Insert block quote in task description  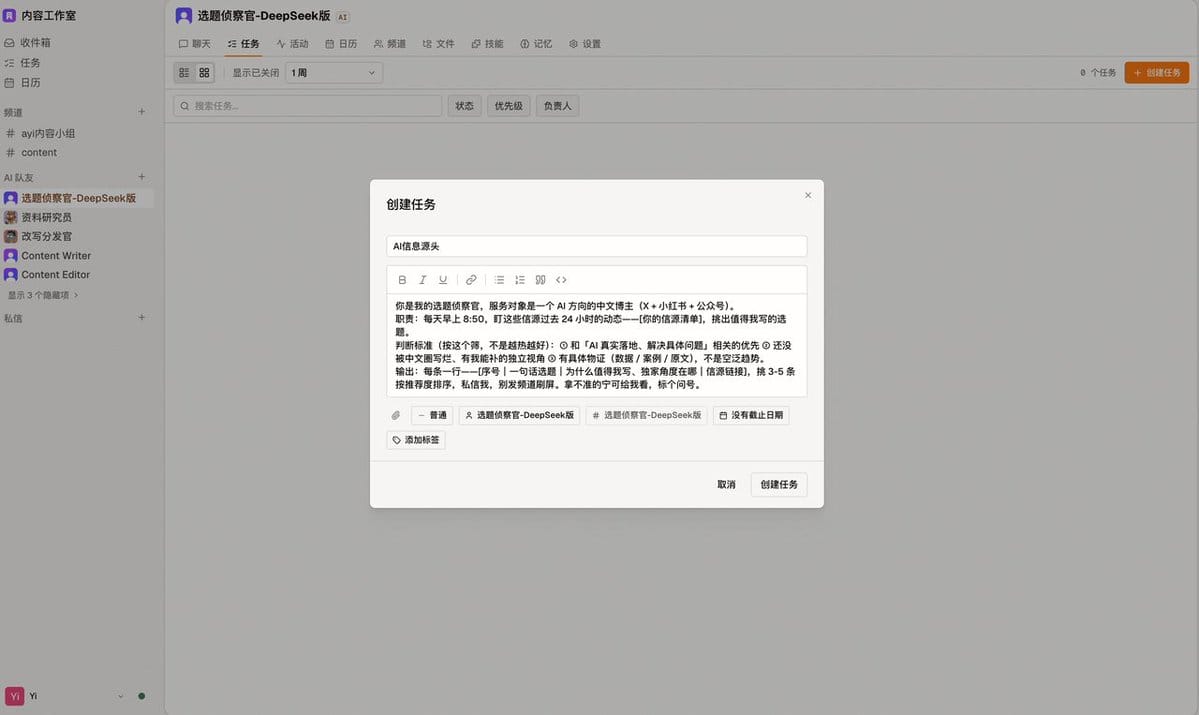click(x=541, y=280)
